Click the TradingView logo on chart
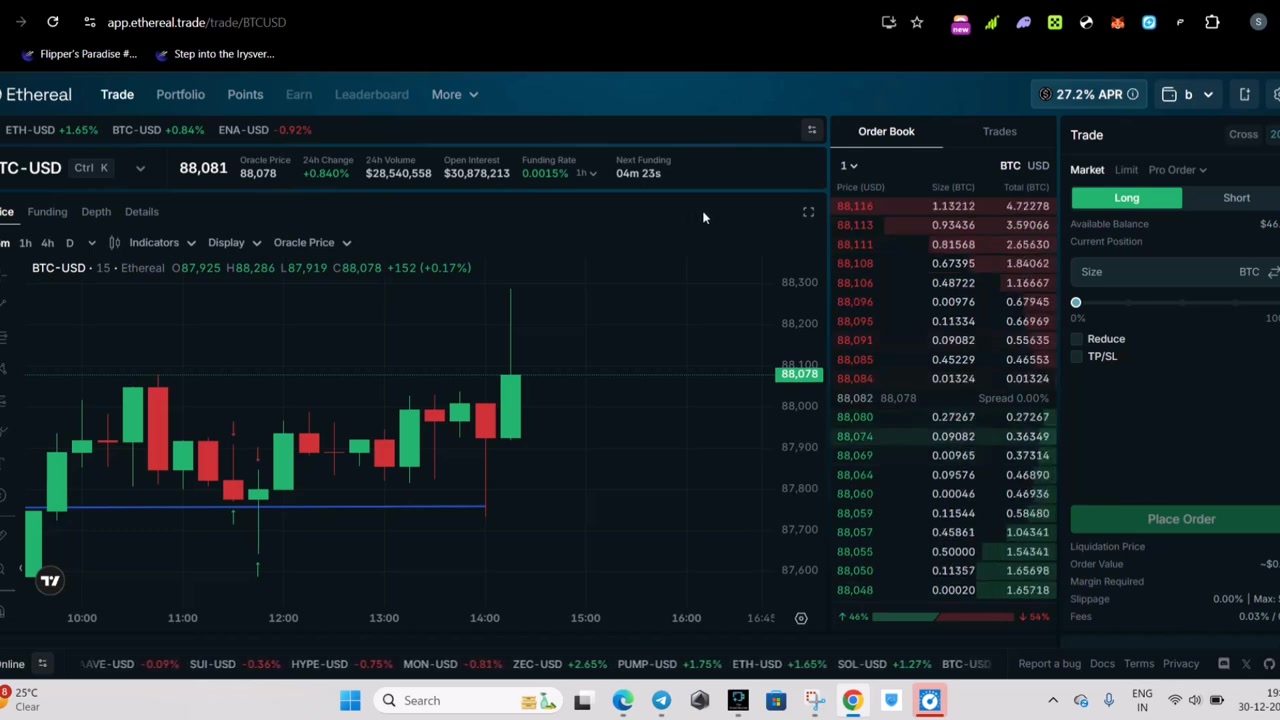The height and width of the screenshot is (720, 1280). coord(49,580)
